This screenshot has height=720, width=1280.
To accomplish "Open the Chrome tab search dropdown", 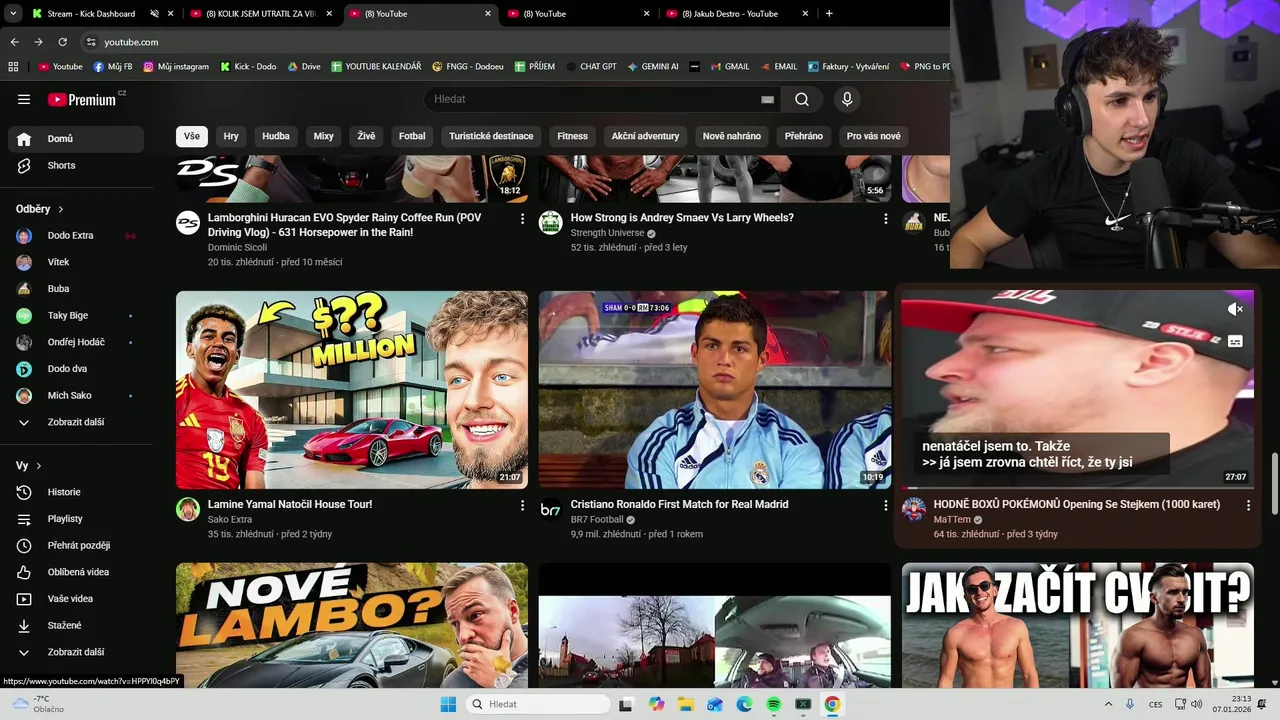I will 13,13.
